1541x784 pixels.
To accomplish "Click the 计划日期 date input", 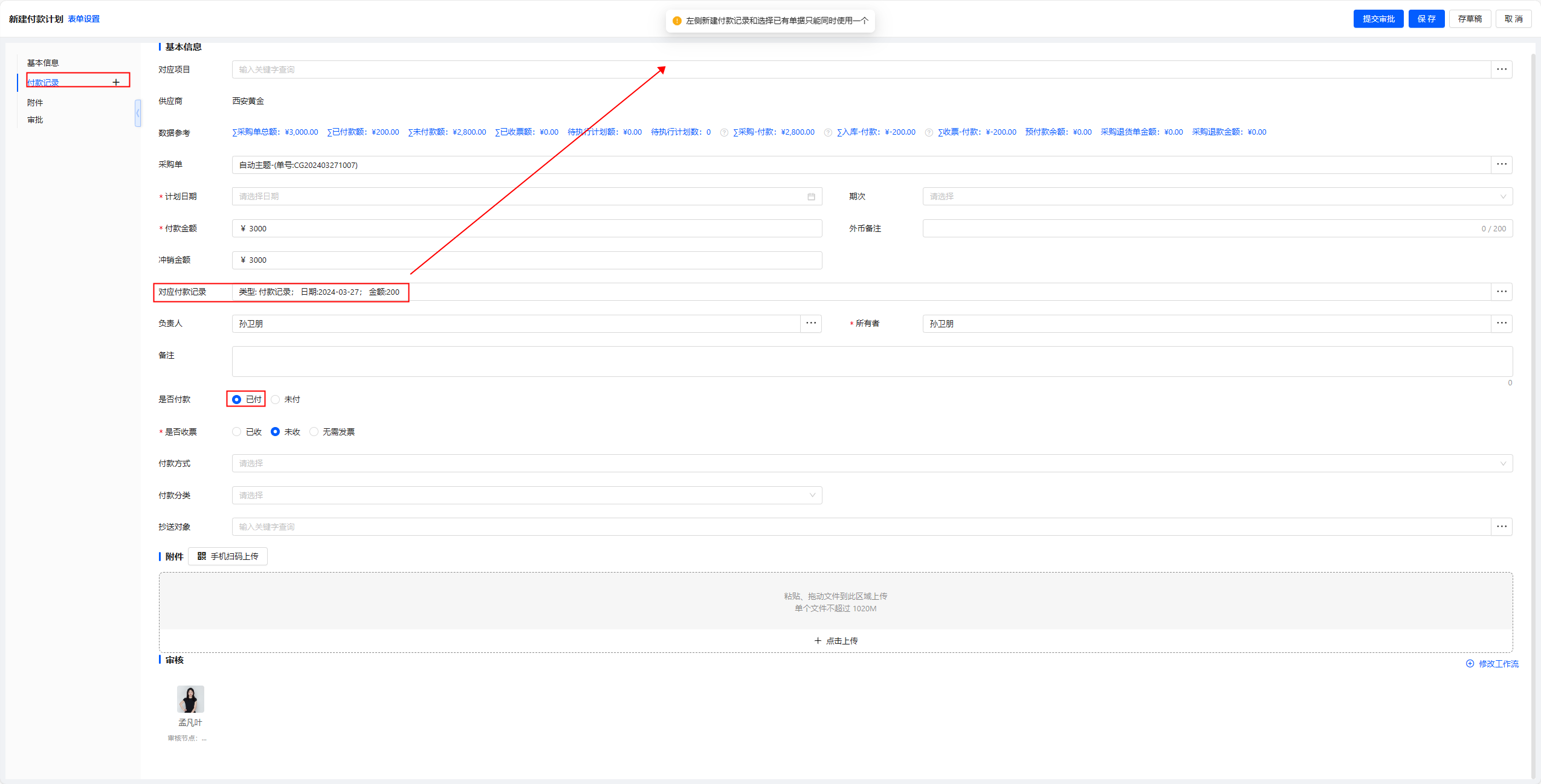I will coord(527,197).
